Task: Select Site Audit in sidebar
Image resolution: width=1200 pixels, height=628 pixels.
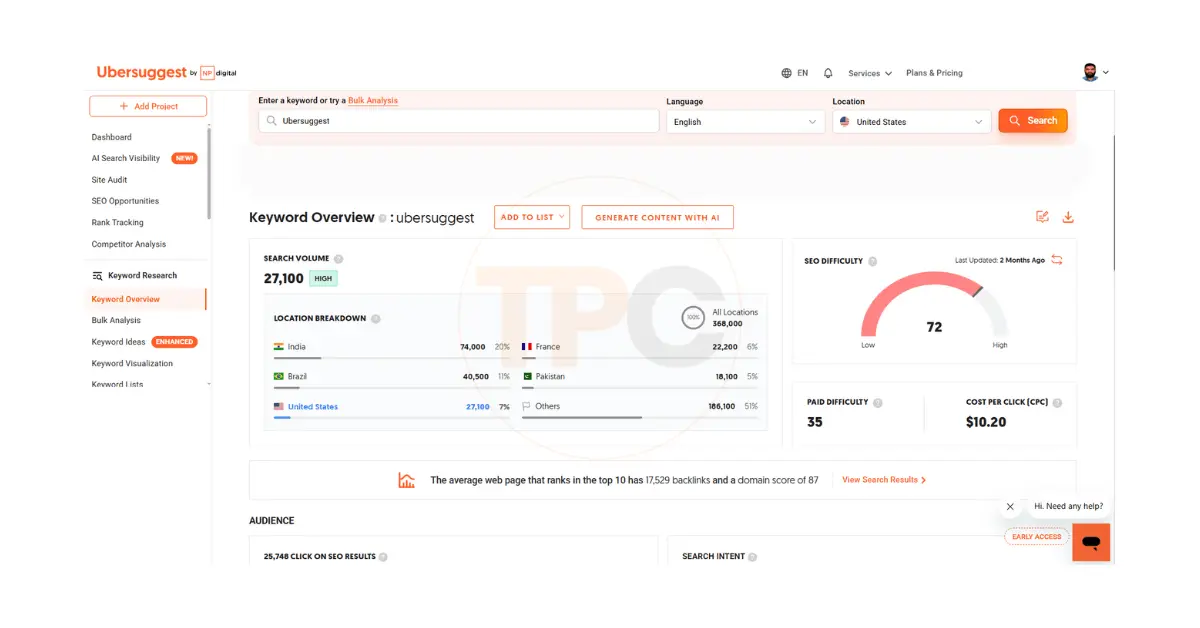Action: click(x=109, y=180)
